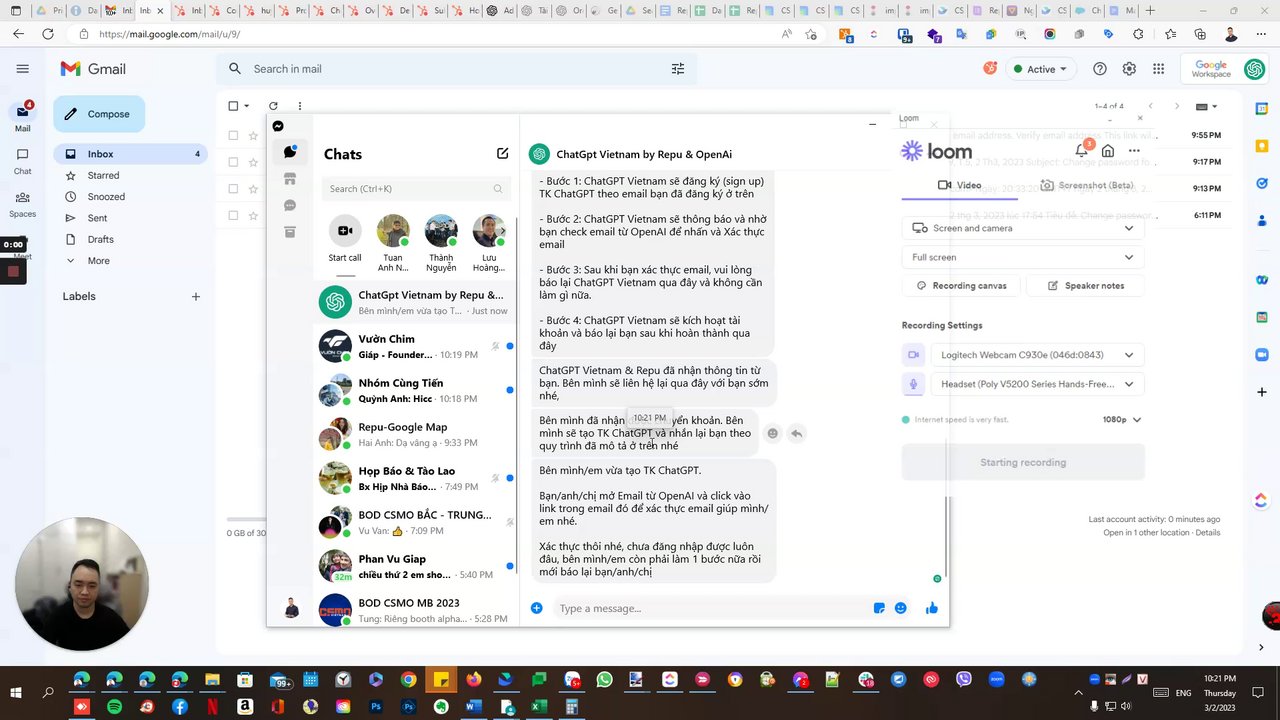This screenshot has width=1280, height=720.
Task: Open Loom 1080p quality dropdown
Action: [1122, 420]
